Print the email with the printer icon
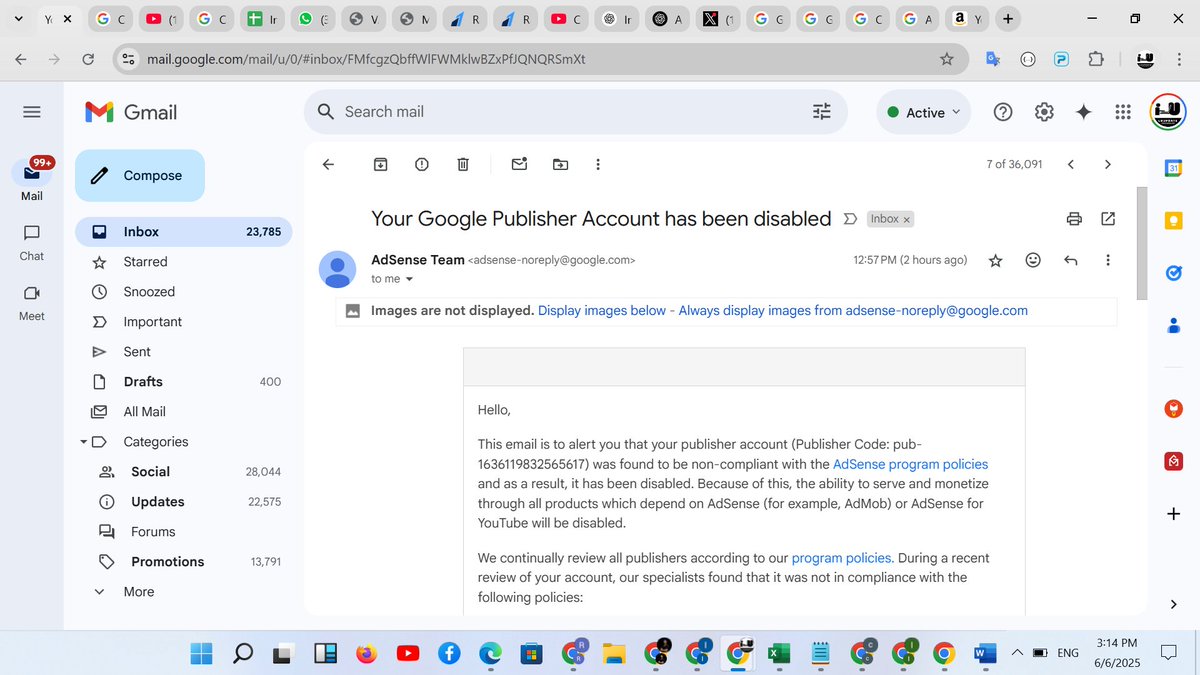This screenshot has width=1200, height=675. (1074, 218)
